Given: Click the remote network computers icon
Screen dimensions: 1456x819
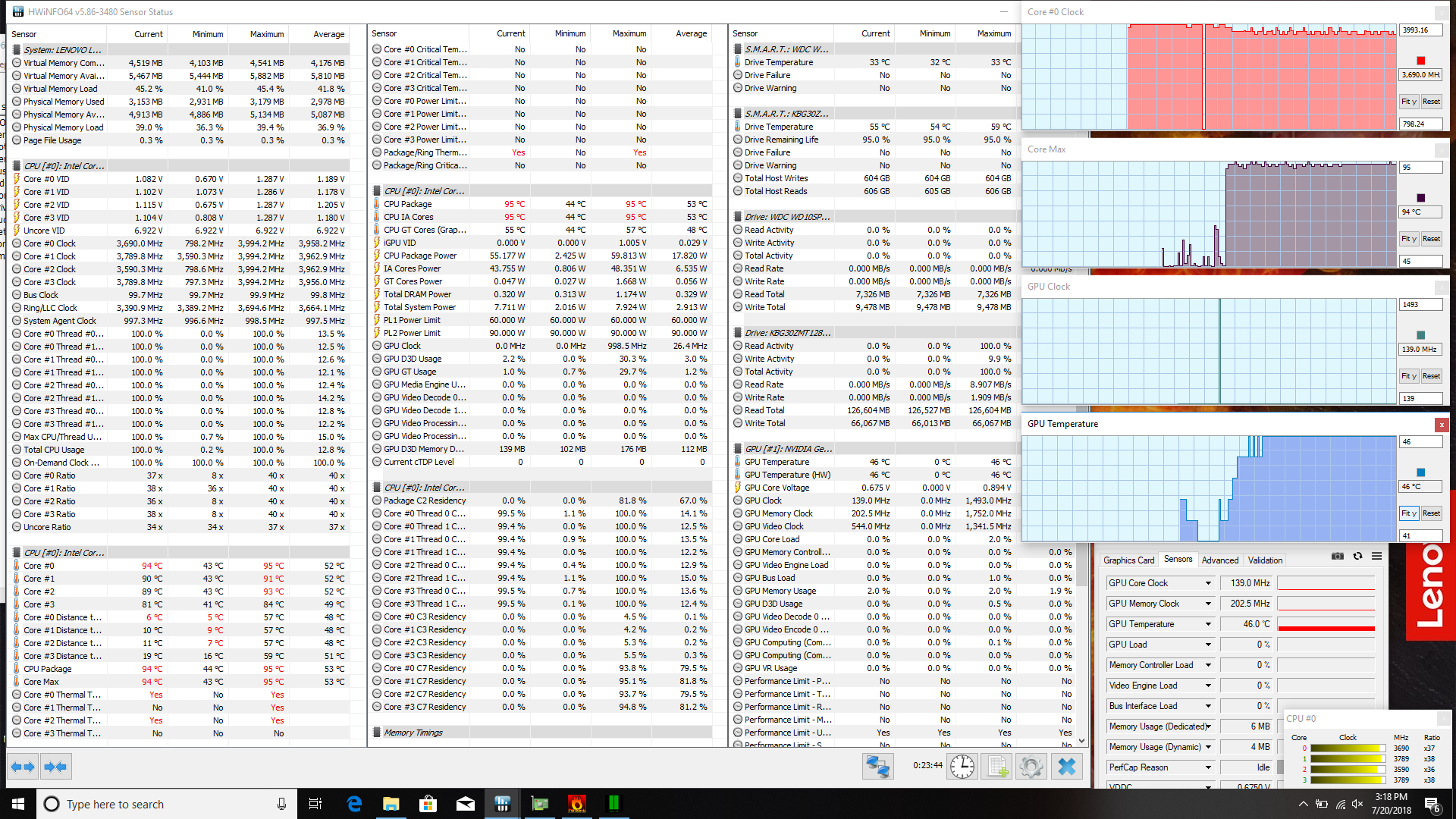Looking at the screenshot, I should point(878,767).
